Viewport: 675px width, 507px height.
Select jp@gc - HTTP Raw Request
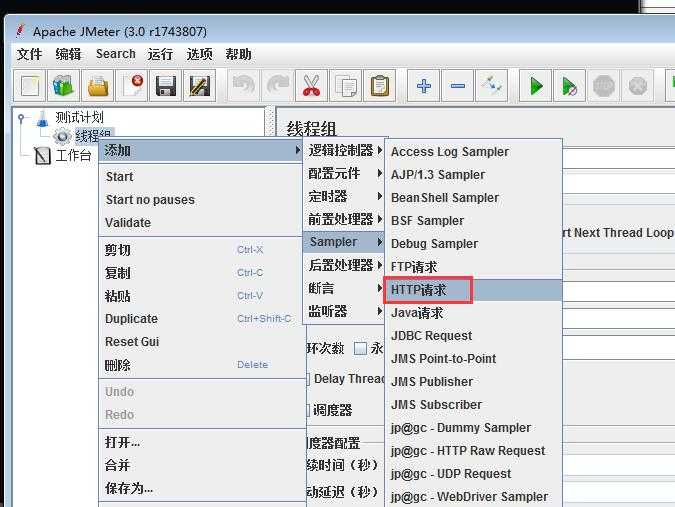click(x=474, y=451)
